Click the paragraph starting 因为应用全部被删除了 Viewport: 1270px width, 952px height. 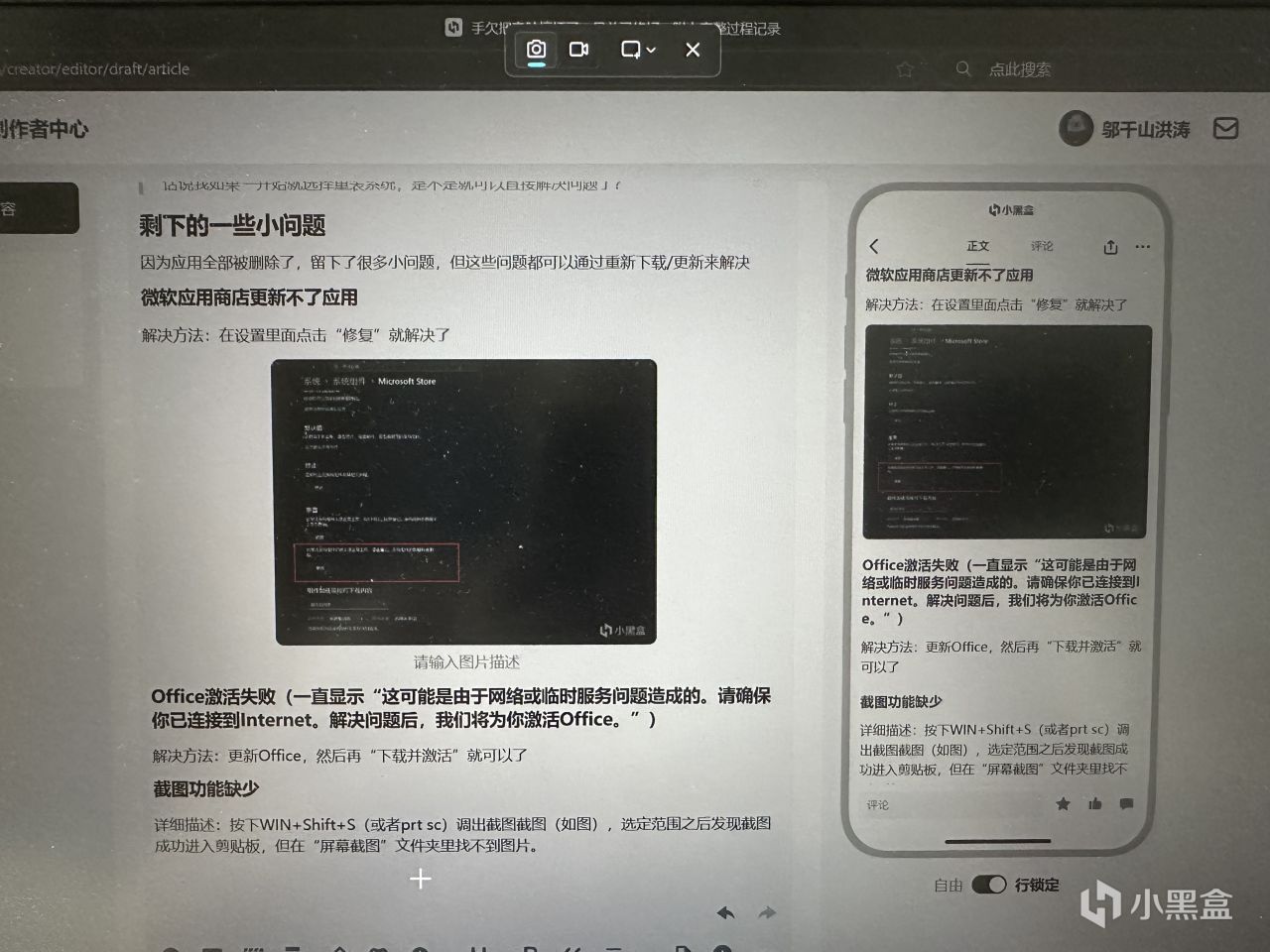pyautogui.click(x=445, y=262)
